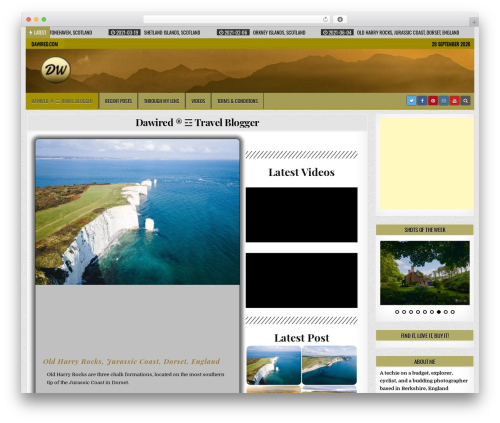Click the round DW logo

[x=56, y=70]
